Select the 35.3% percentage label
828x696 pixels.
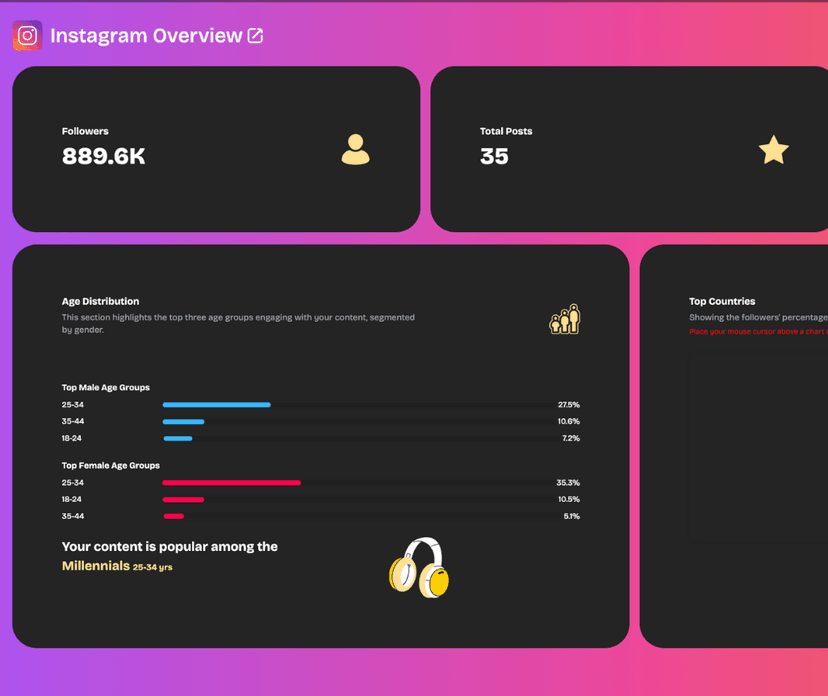coord(569,482)
